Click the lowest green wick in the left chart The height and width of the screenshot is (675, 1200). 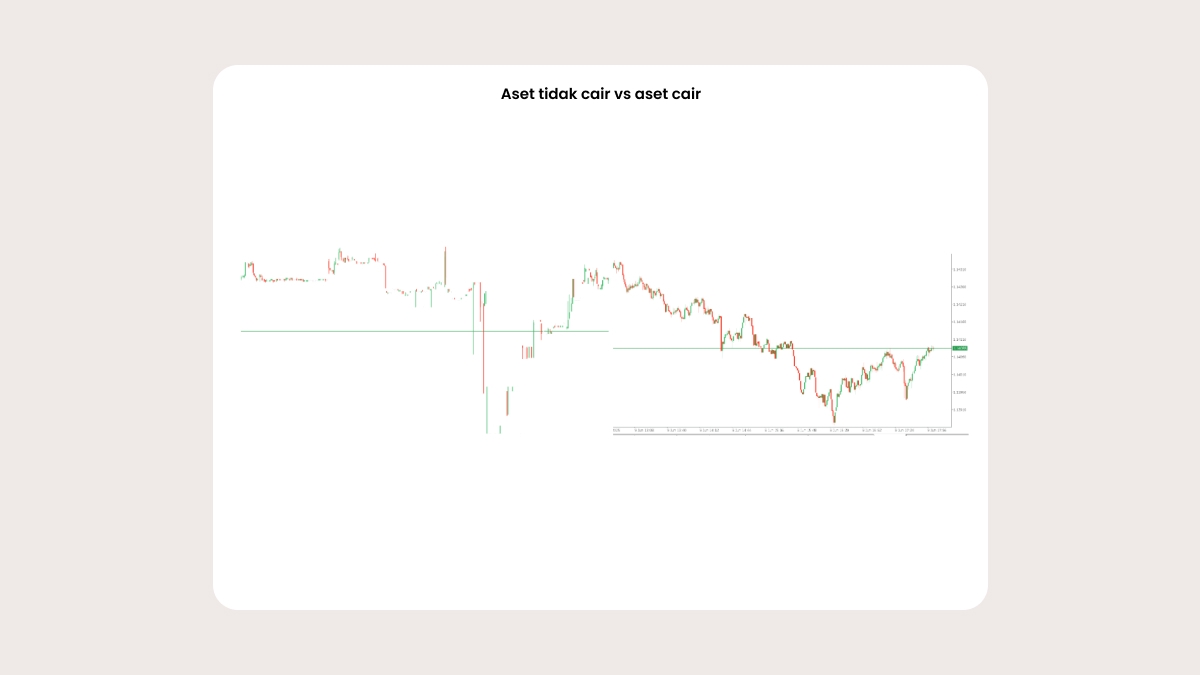pos(487,412)
